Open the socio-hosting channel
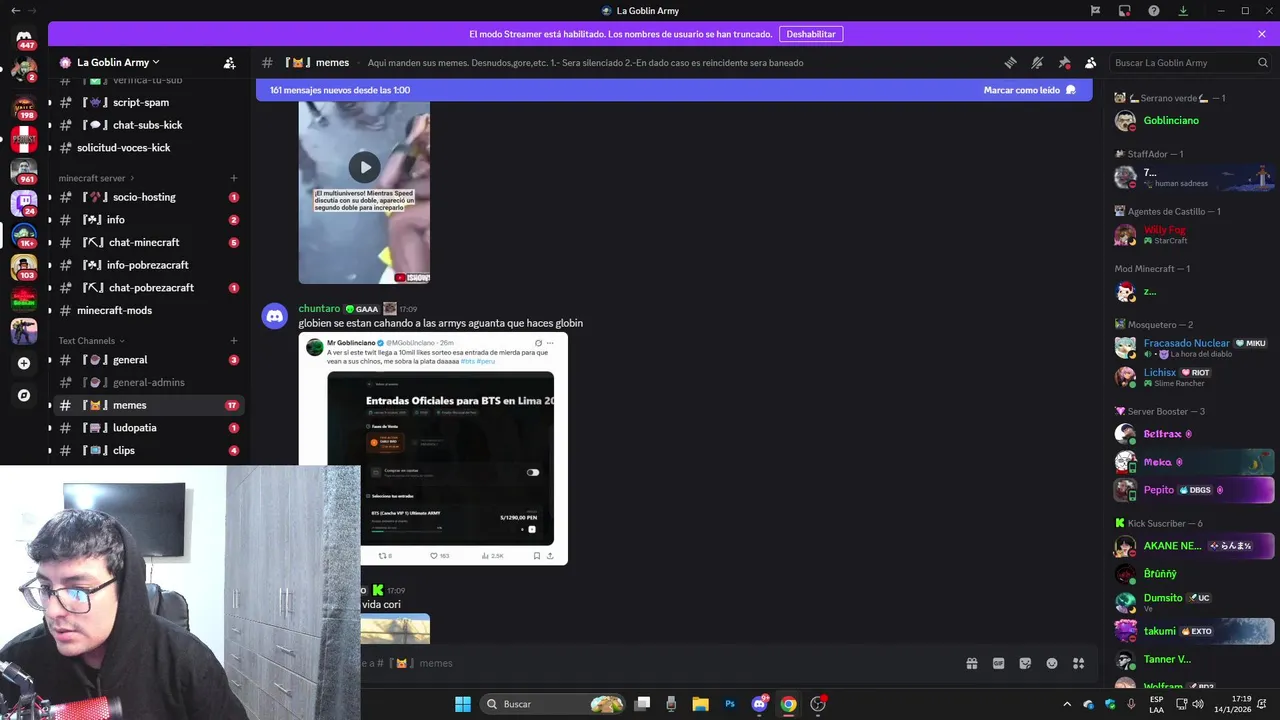The width and height of the screenshot is (1280, 720). pos(148,197)
